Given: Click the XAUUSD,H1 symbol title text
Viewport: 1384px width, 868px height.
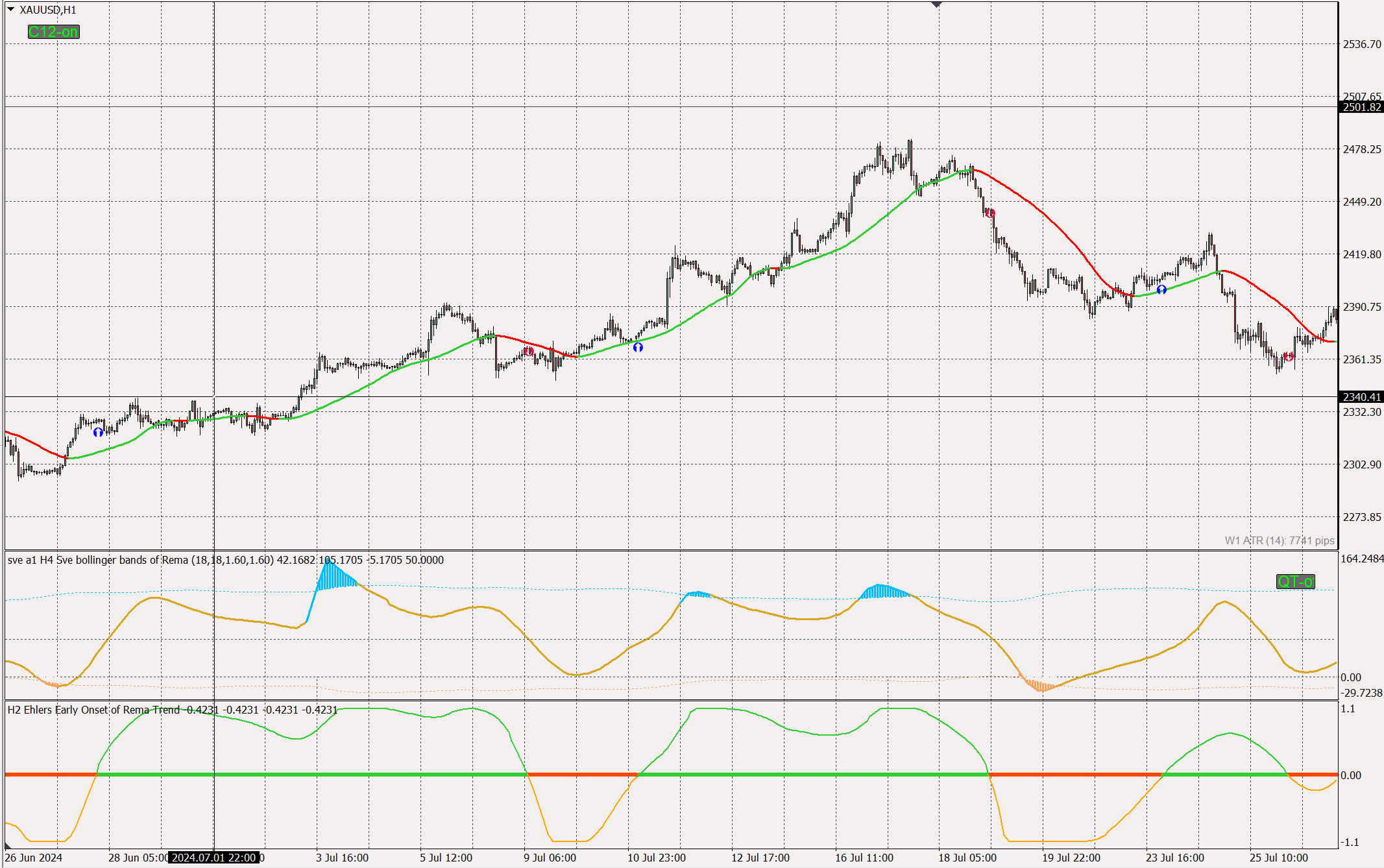Looking at the screenshot, I should (x=47, y=10).
